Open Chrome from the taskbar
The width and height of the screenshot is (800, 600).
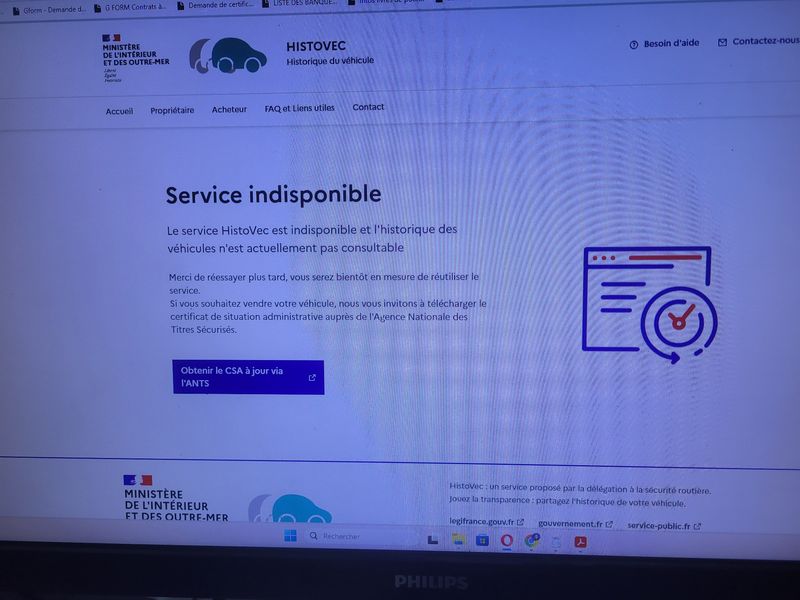(532, 540)
